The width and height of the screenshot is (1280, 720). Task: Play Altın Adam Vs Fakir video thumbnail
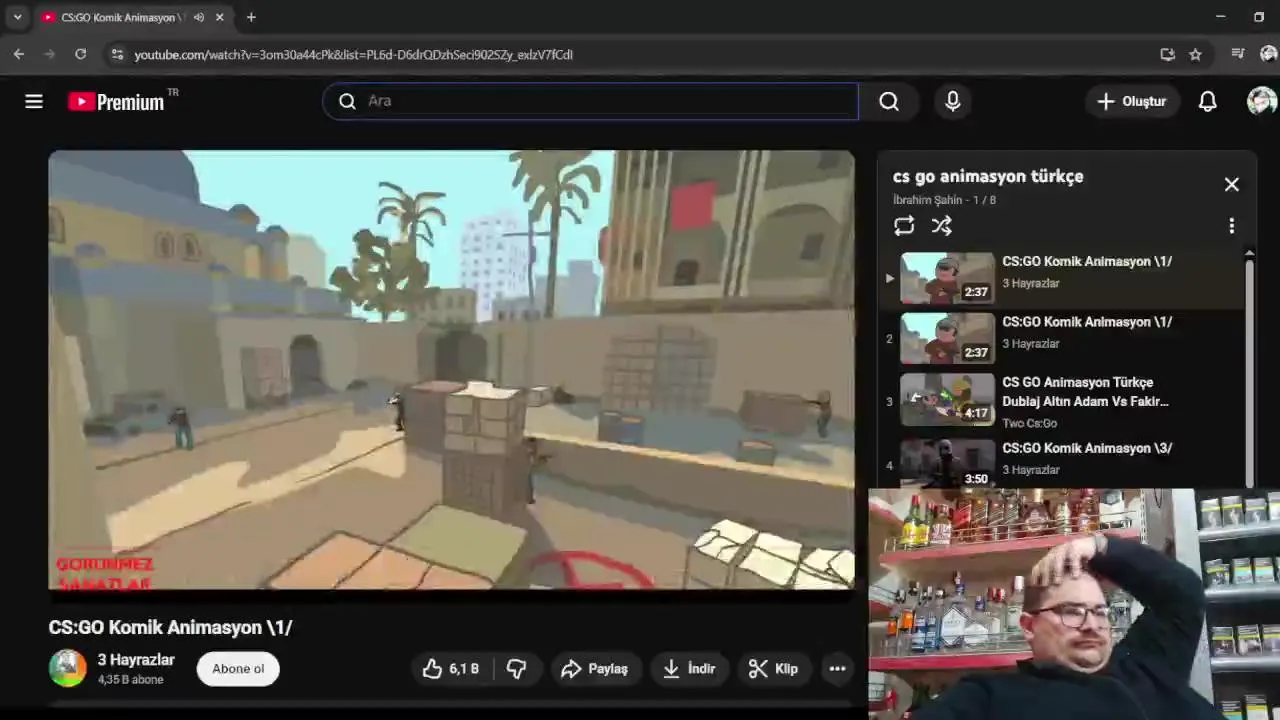point(947,399)
